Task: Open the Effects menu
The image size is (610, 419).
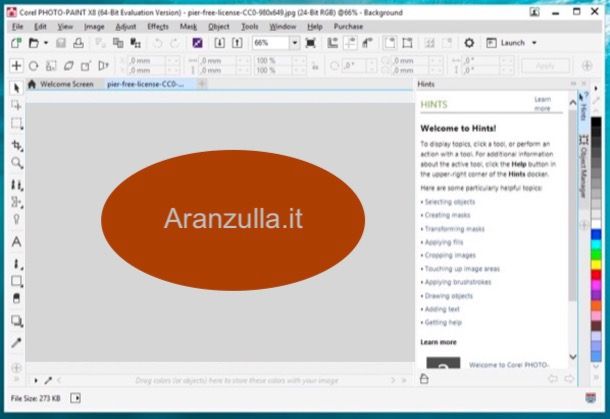Action: 158,26
